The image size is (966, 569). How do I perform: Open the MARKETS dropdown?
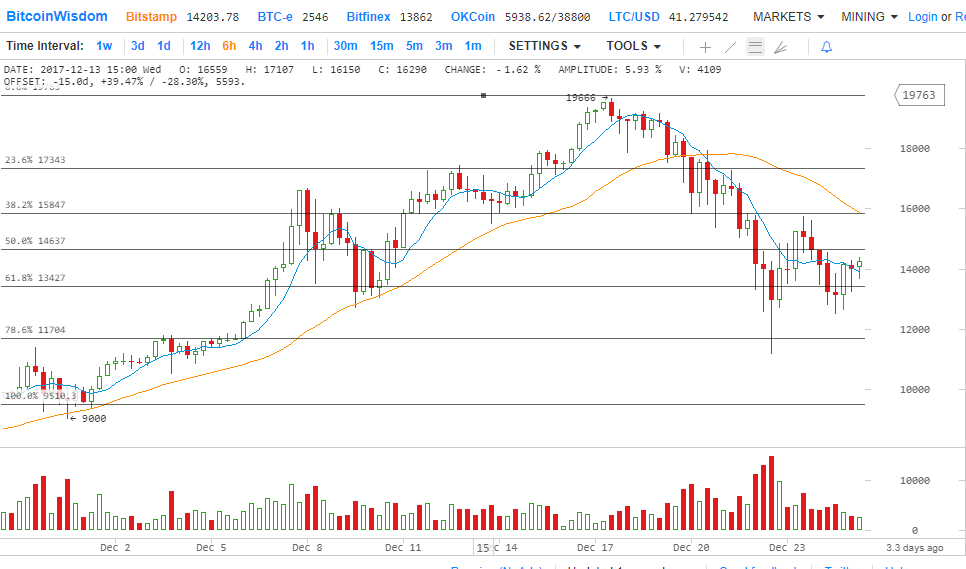coord(788,17)
